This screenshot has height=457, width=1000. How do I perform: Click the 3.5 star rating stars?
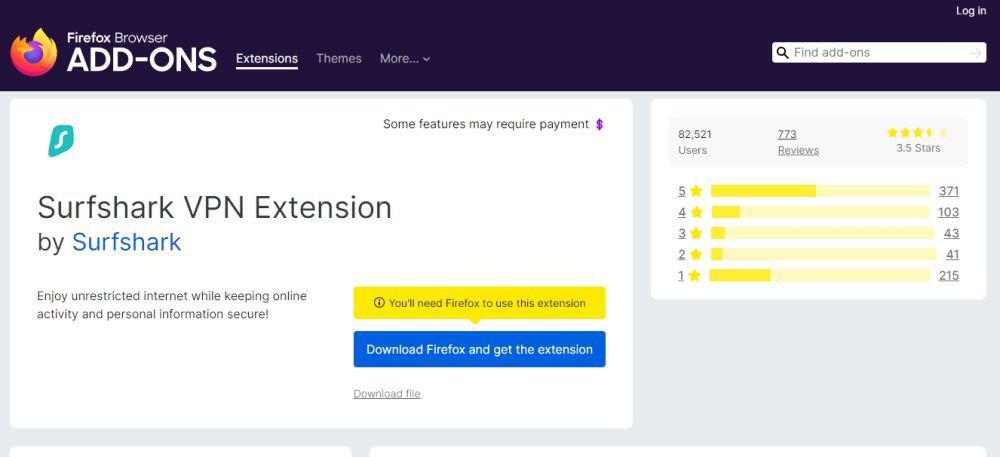coord(918,133)
